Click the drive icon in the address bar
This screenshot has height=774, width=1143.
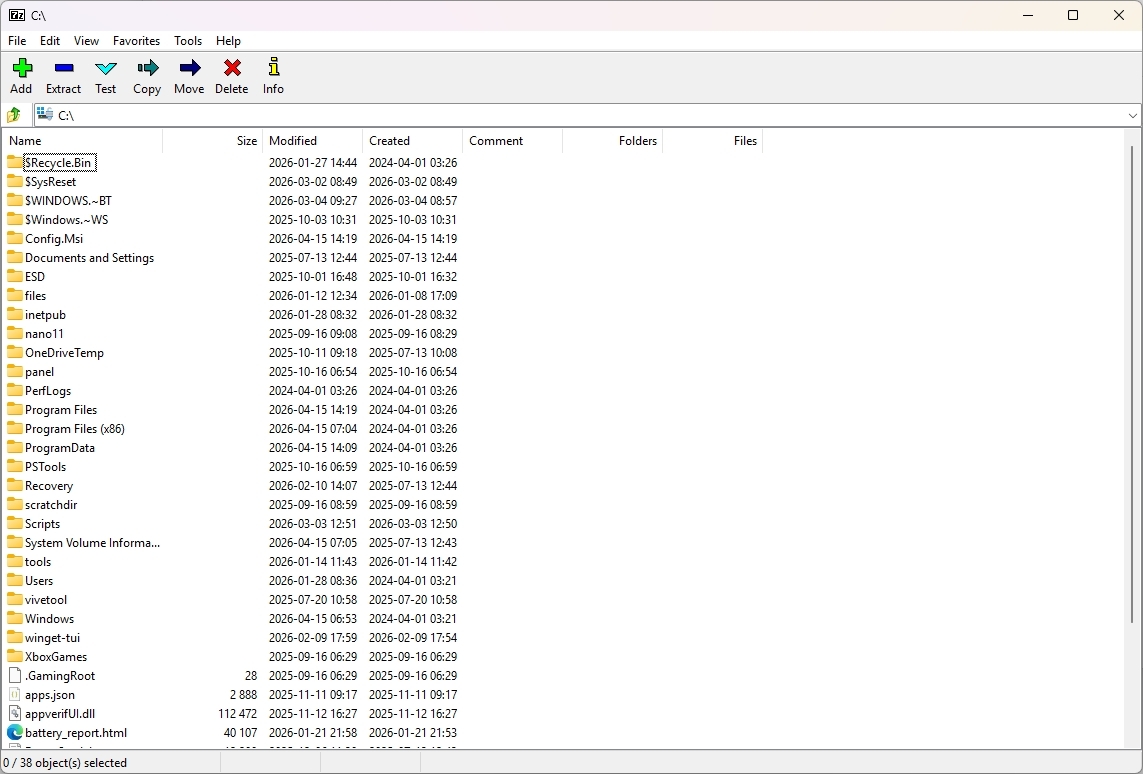coord(45,114)
